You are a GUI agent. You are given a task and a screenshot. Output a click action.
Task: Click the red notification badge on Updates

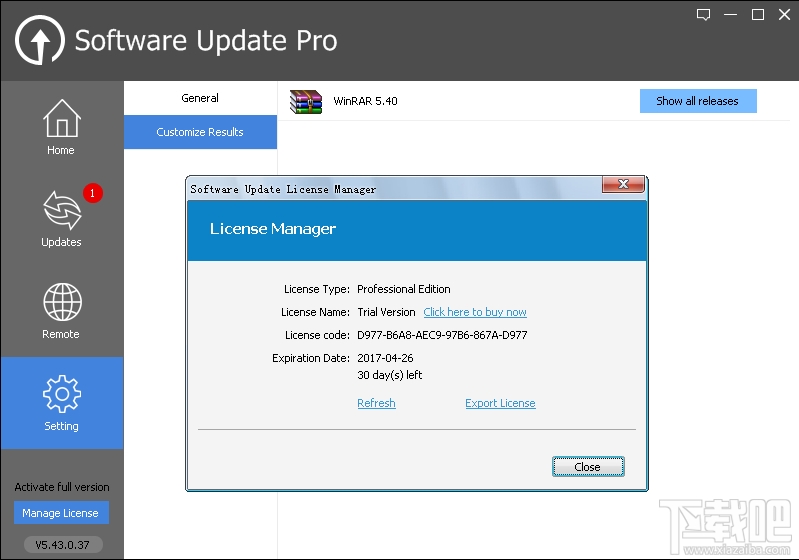[x=93, y=193]
